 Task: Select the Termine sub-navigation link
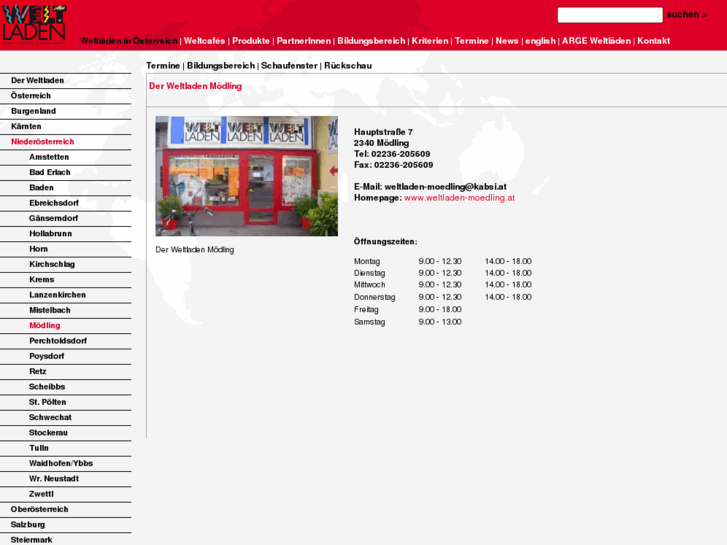click(x=163, y=65)
